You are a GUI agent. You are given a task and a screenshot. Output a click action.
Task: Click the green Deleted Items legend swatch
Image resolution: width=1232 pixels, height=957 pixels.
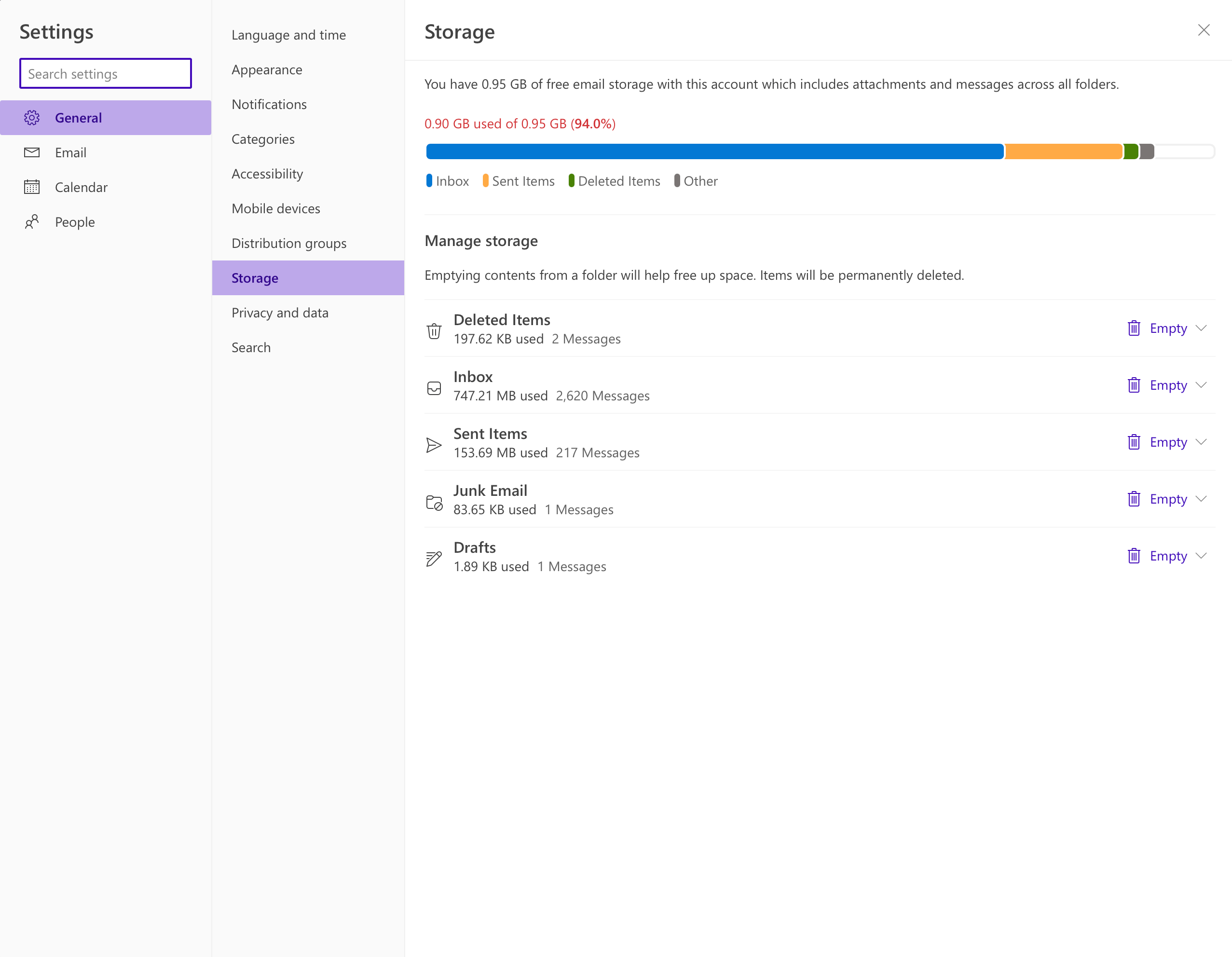pyautogui.click(x=572, y=180)
